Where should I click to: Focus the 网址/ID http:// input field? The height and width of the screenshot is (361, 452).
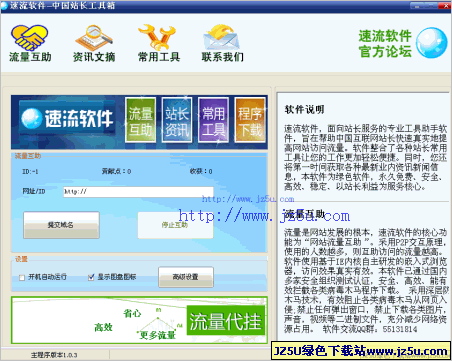coord(138,192)
